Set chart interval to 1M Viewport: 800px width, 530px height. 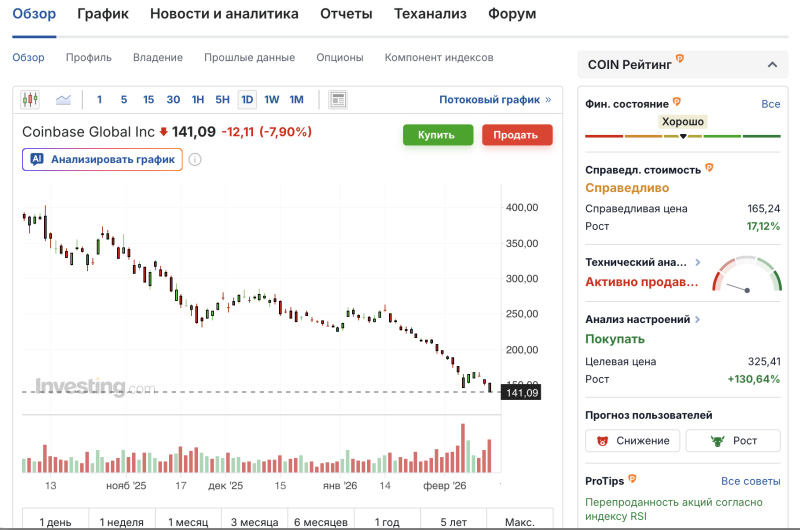296,99
